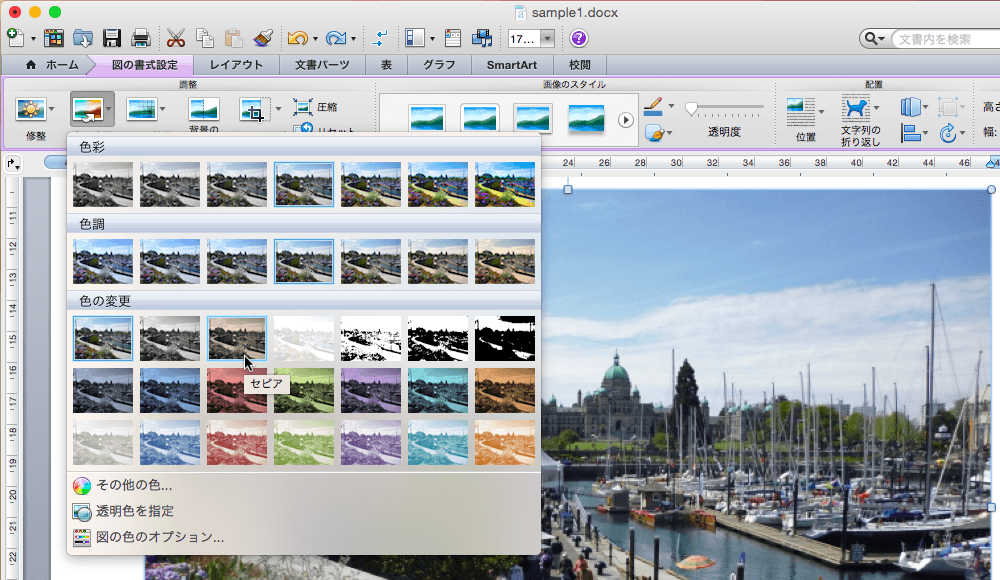The width and height of the screenshot is (1000, 580).
Task: Open the media browser icon
Action: 483,39
